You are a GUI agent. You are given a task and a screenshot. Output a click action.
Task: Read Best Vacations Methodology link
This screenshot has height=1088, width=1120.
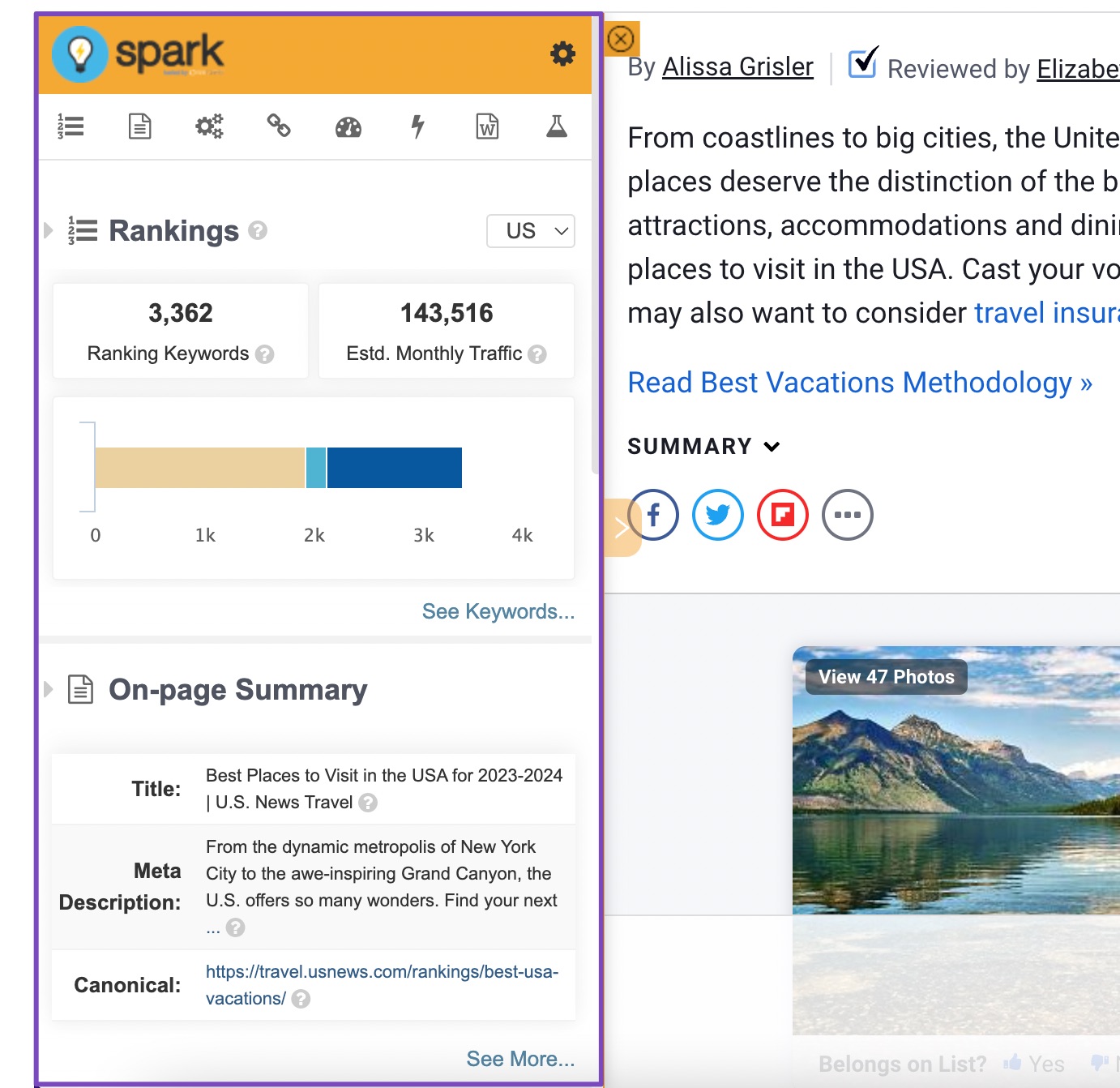point(860,383)
